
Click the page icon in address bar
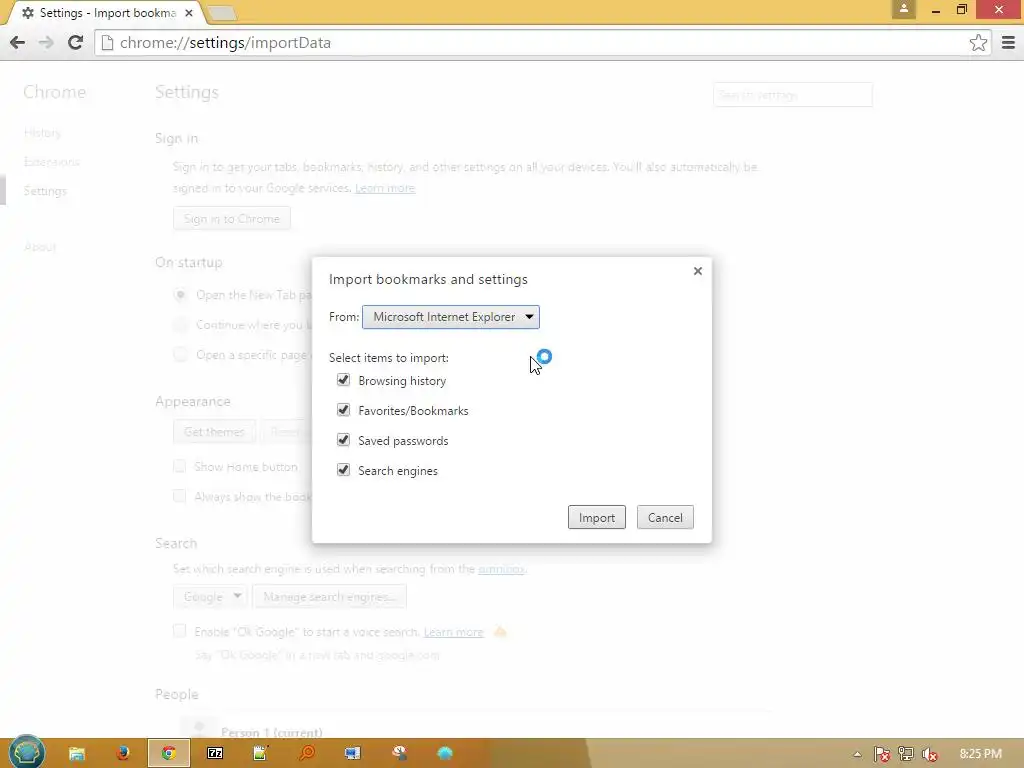pyautogui.click(x=108, y=43)
